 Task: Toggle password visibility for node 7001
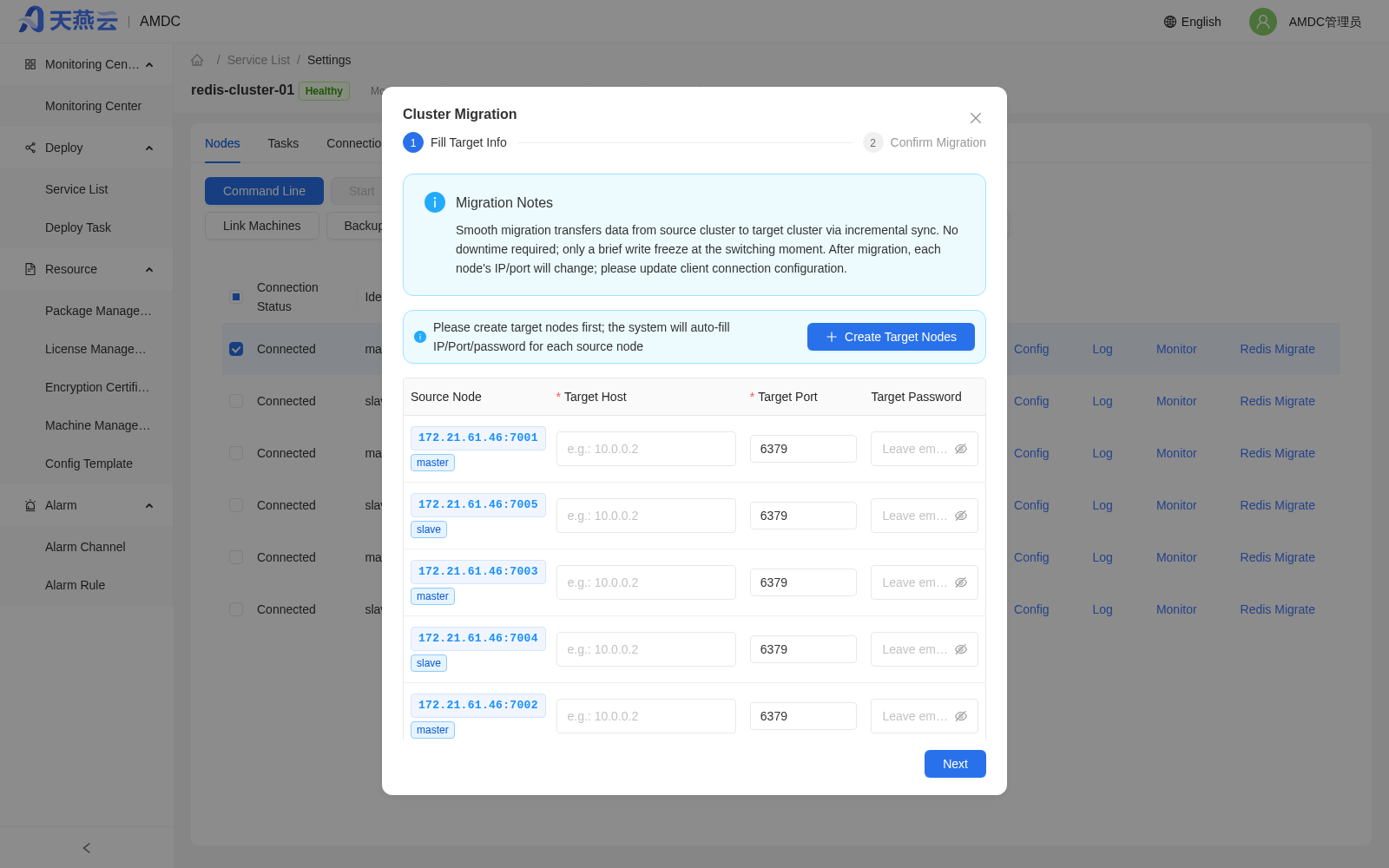tap(961, 449)
